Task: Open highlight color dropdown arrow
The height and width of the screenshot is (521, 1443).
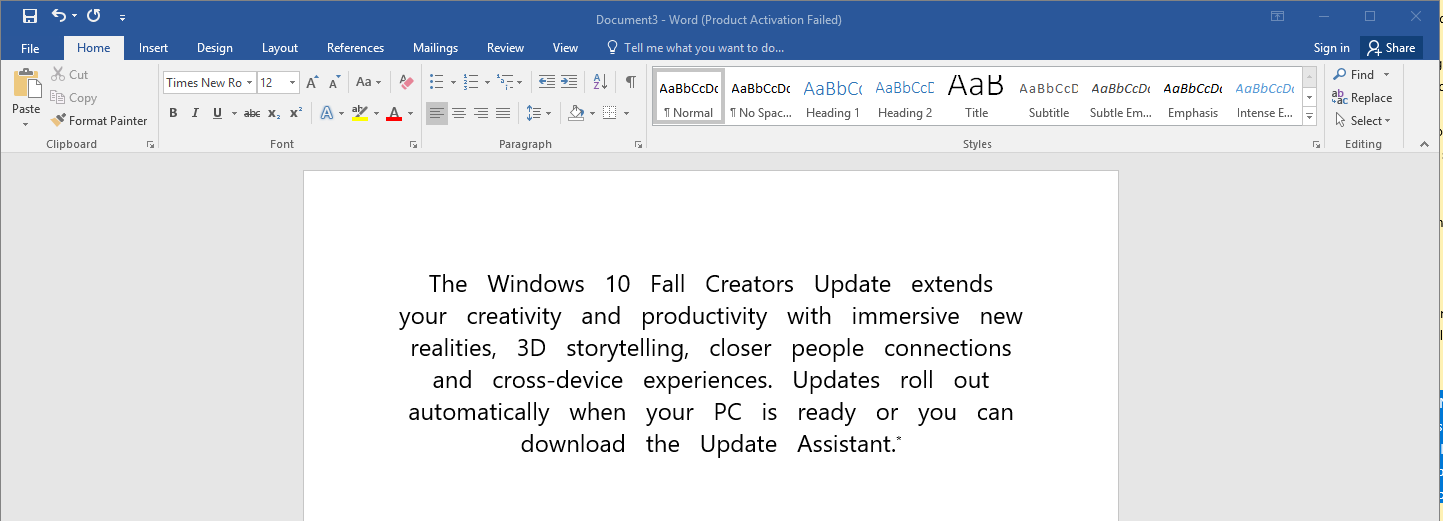Action: [376, 114]
